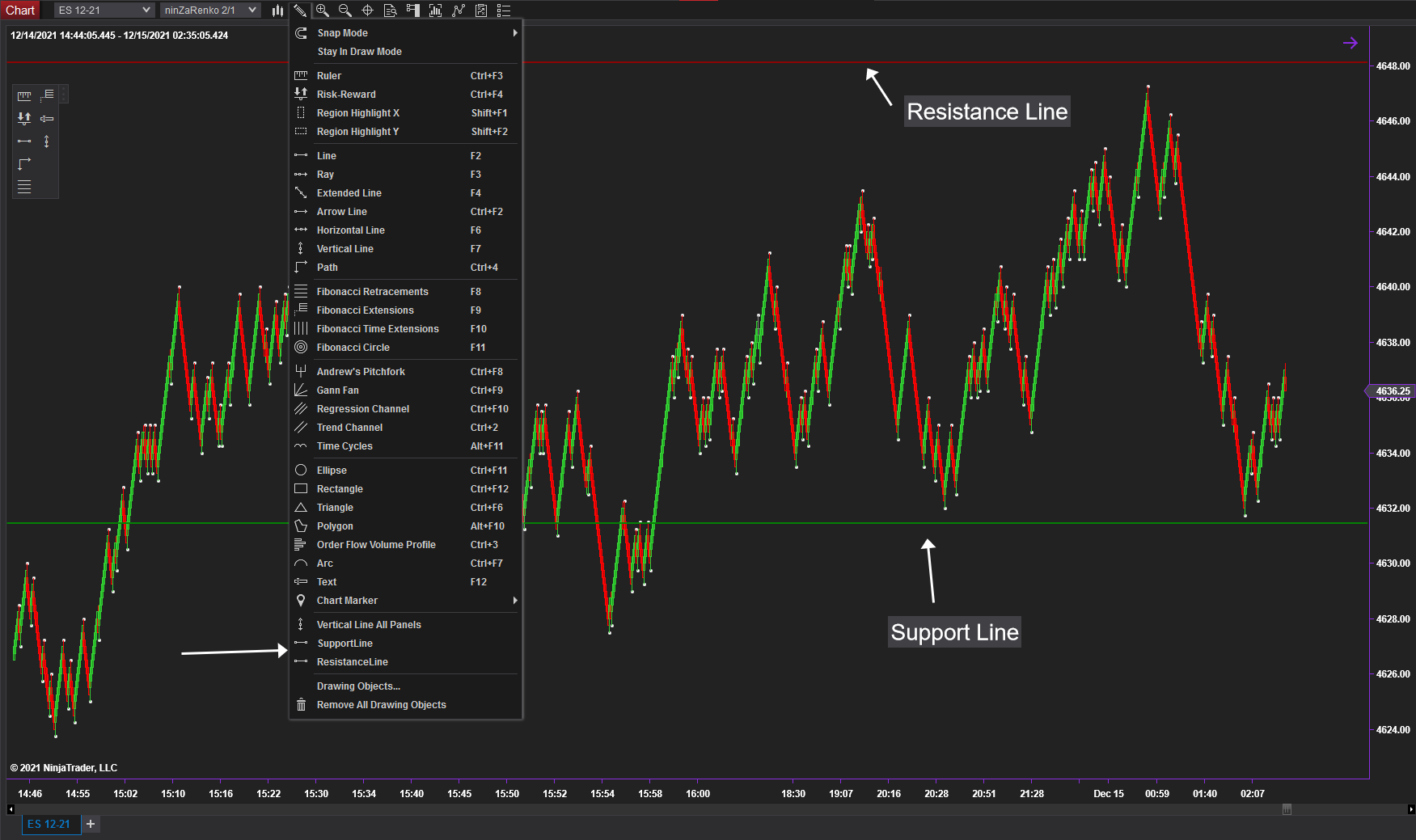Click the zoom out magnifier icon

pyautogui.click(x=345, y=11)
